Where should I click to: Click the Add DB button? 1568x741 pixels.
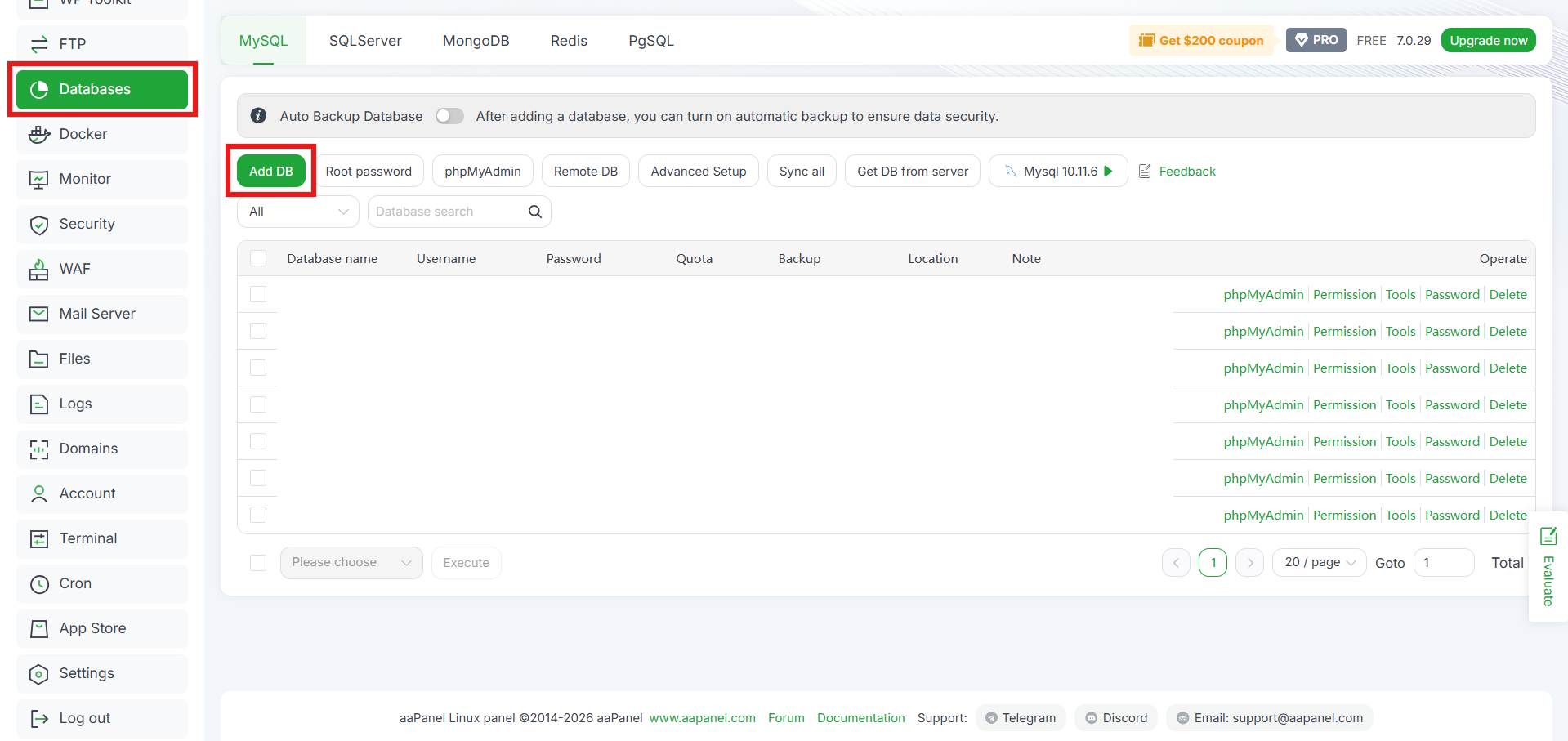coord(271,172)
